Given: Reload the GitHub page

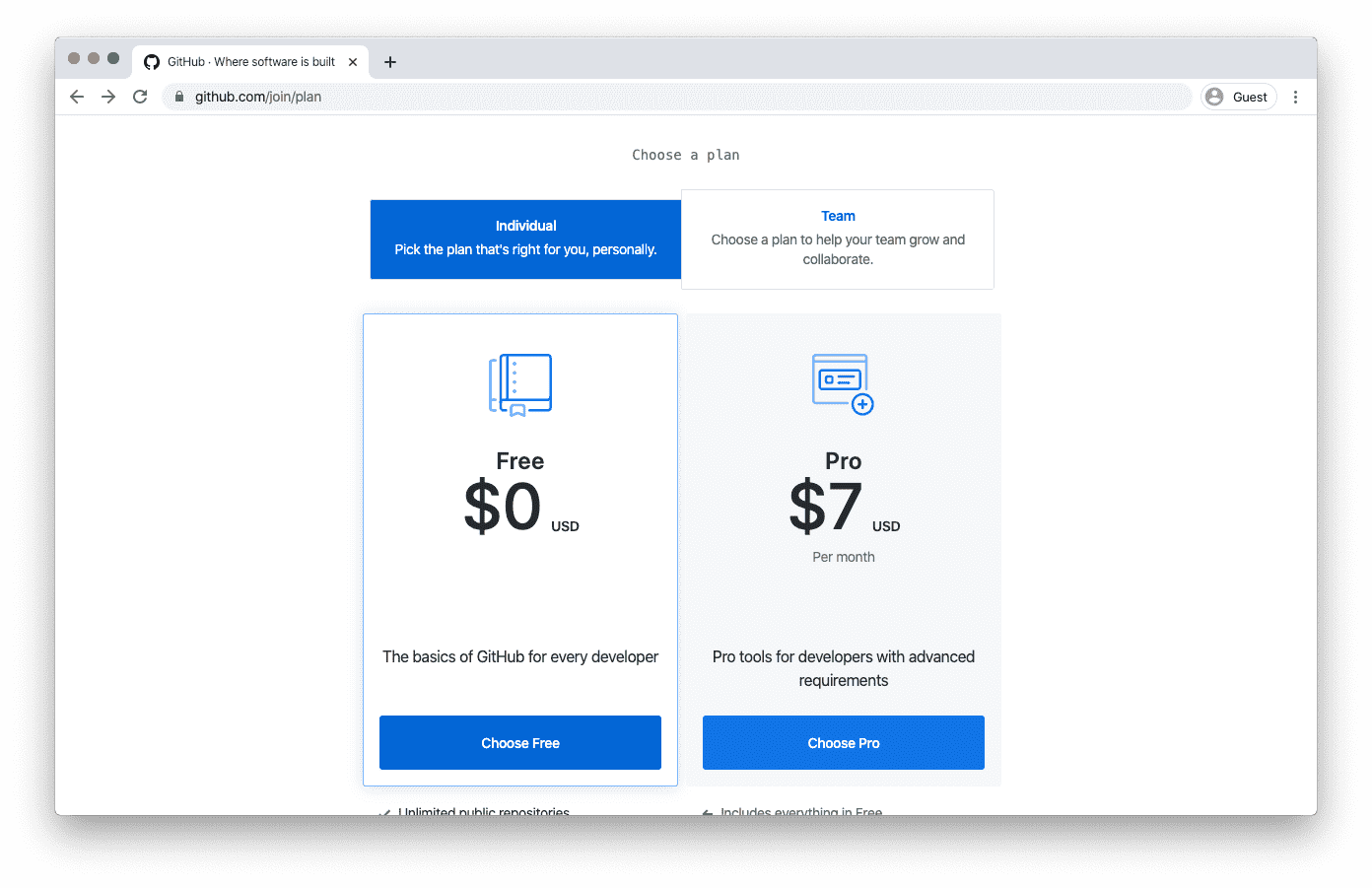Looking at the screenshot, I should (x=140, y=97).
